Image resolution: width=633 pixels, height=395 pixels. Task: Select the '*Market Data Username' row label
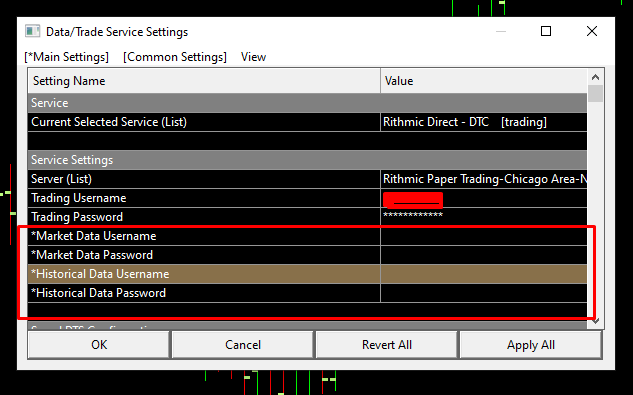tap(94, 236)
